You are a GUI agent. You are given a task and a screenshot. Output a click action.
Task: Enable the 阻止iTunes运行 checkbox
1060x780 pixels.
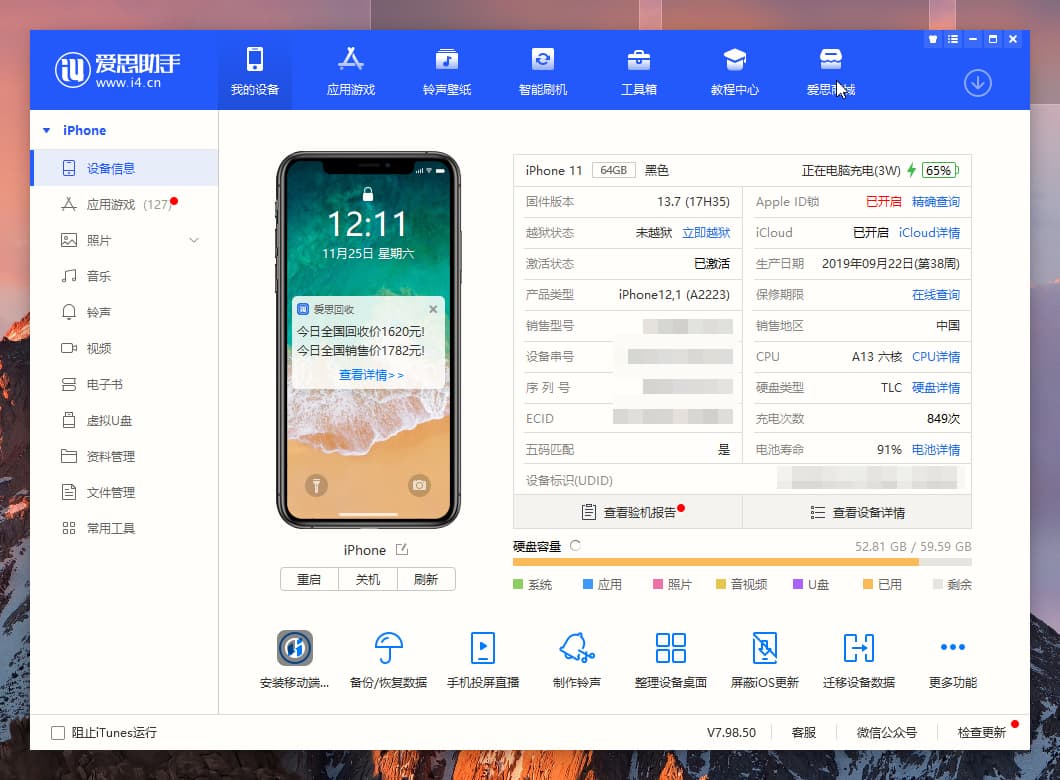58,732
